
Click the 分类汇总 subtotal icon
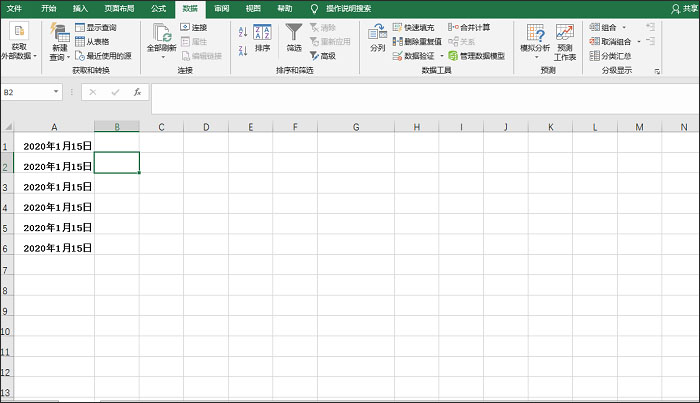(x=596, y=56)
